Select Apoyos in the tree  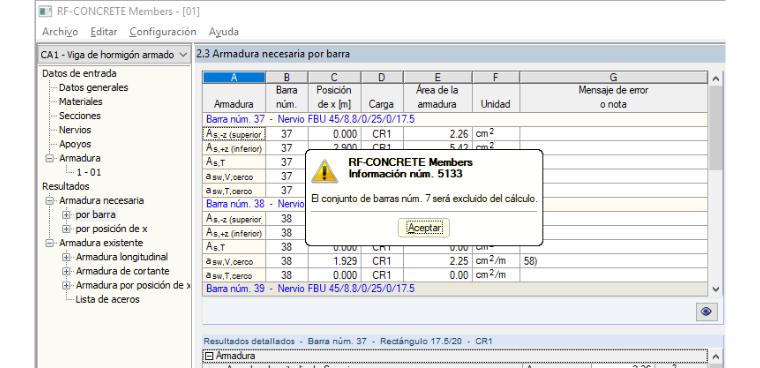pos(75,144)
